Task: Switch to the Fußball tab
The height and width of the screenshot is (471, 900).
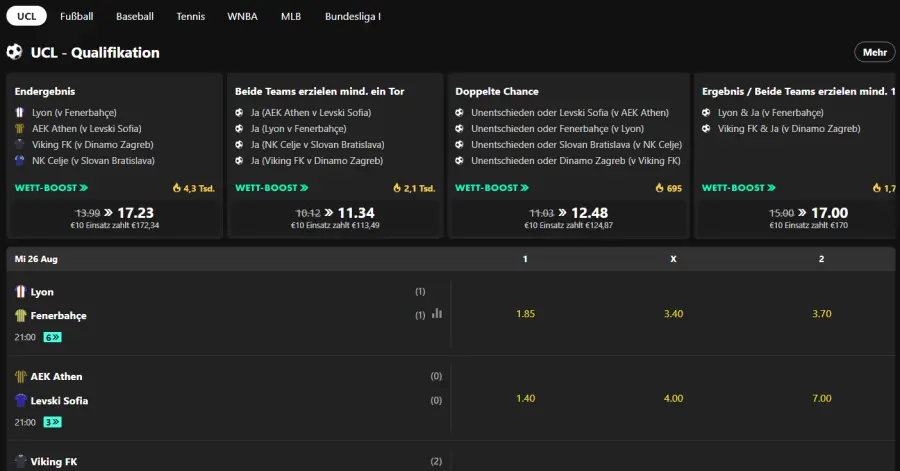Action: [x=76, y=16]
